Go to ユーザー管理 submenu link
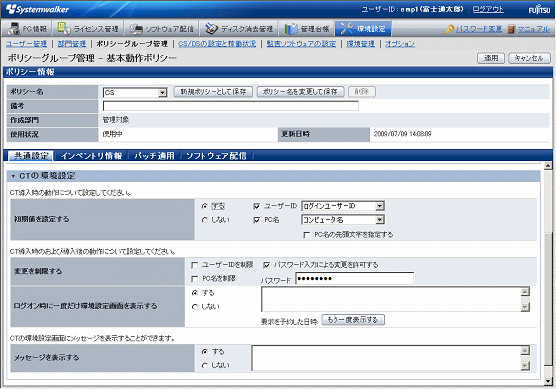Image resolution: width=556 pixels, height=389 pixels. [x=27, y=44]
